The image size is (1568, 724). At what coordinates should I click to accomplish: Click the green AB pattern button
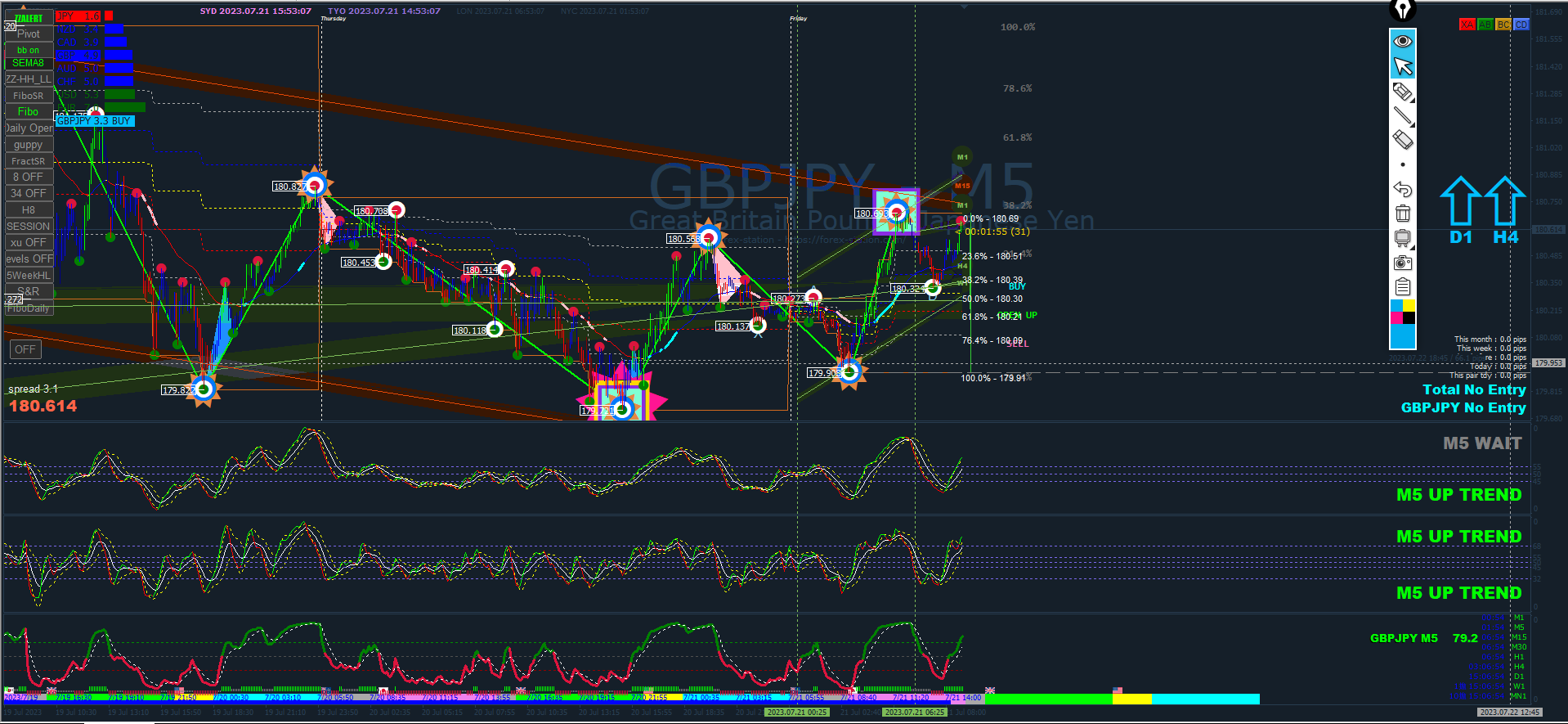click(1485, 25)
